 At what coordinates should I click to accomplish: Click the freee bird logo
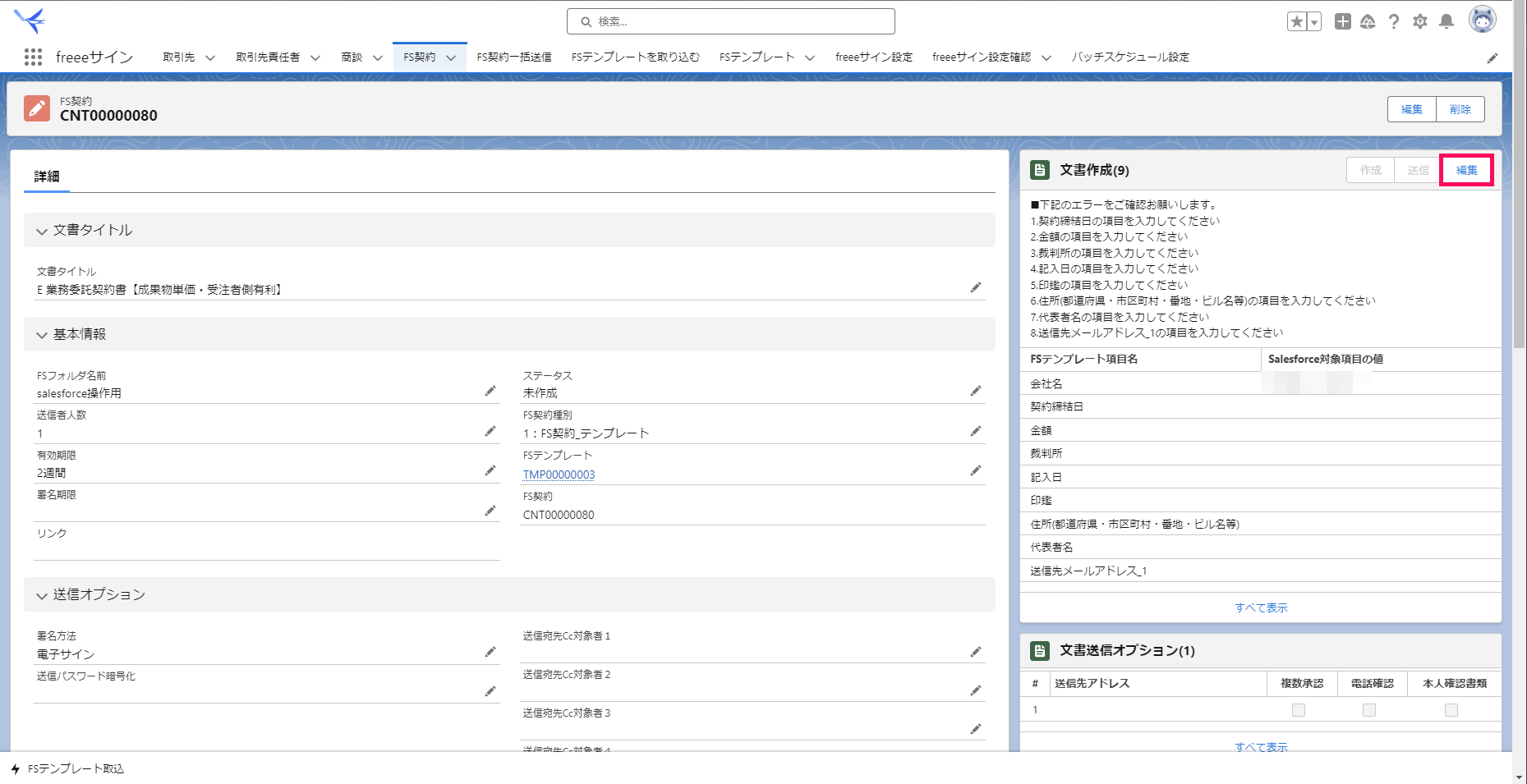[x=30, y=21]
